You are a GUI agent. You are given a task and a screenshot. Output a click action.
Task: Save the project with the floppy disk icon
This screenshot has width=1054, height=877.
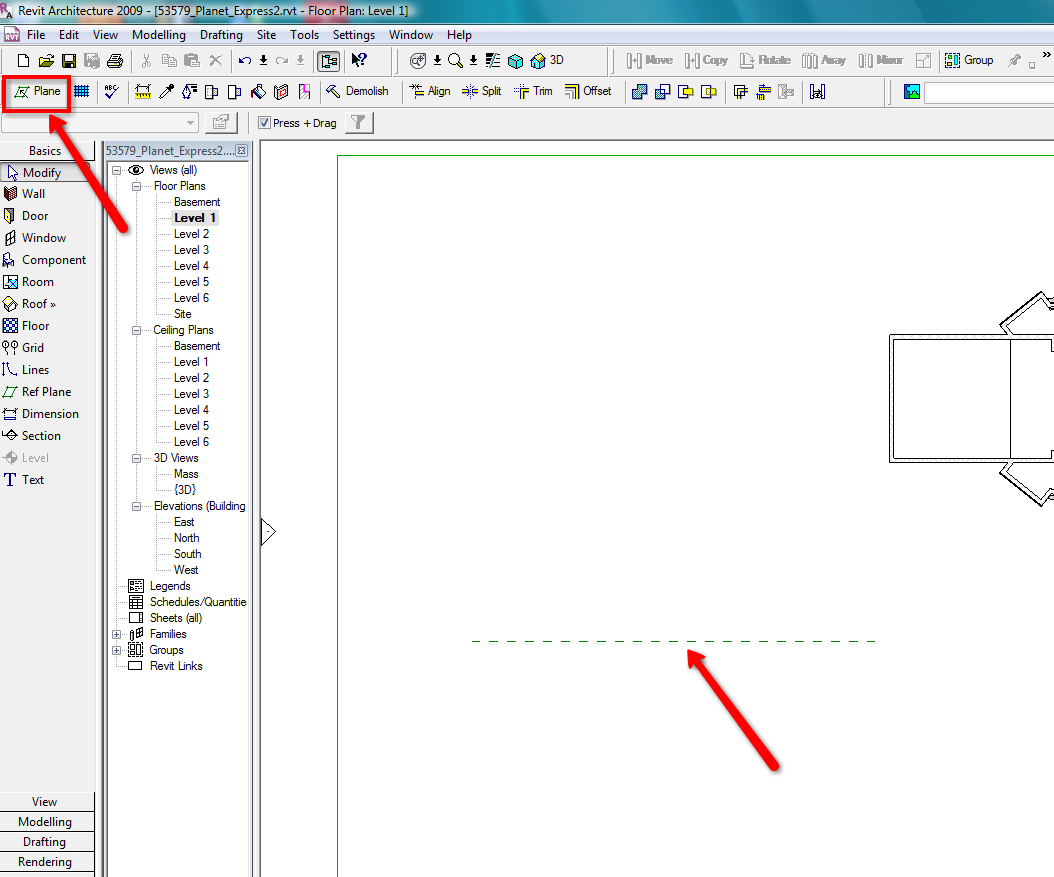[x=69, y=60]
